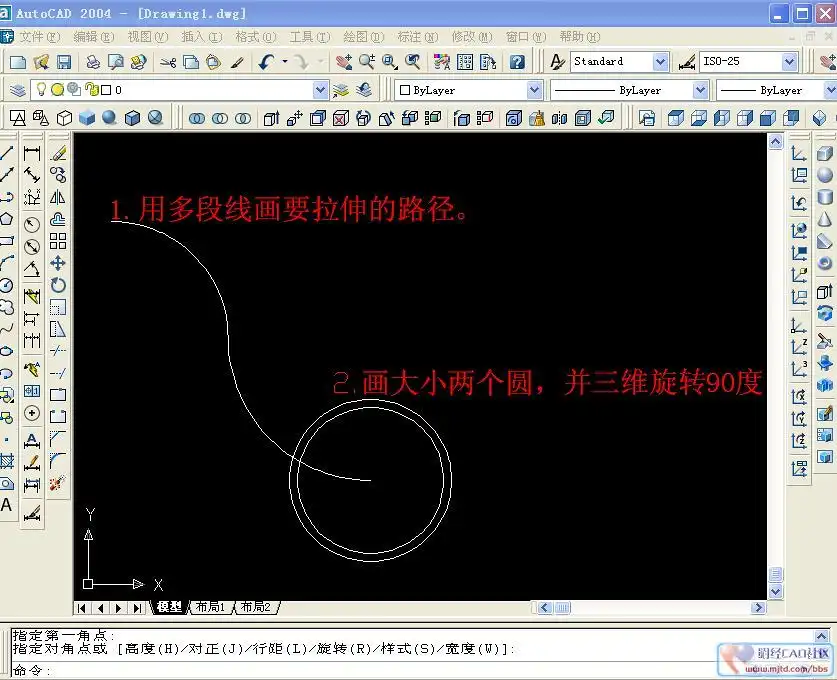The image size is (837, 680).
Task: Select the Sphere tool in Solids toolbar
Action: 825,175
